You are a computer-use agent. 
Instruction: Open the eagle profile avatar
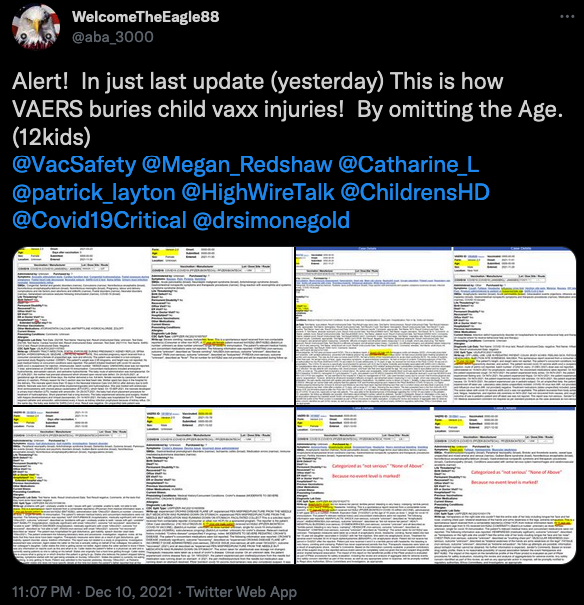click(36, 27)
